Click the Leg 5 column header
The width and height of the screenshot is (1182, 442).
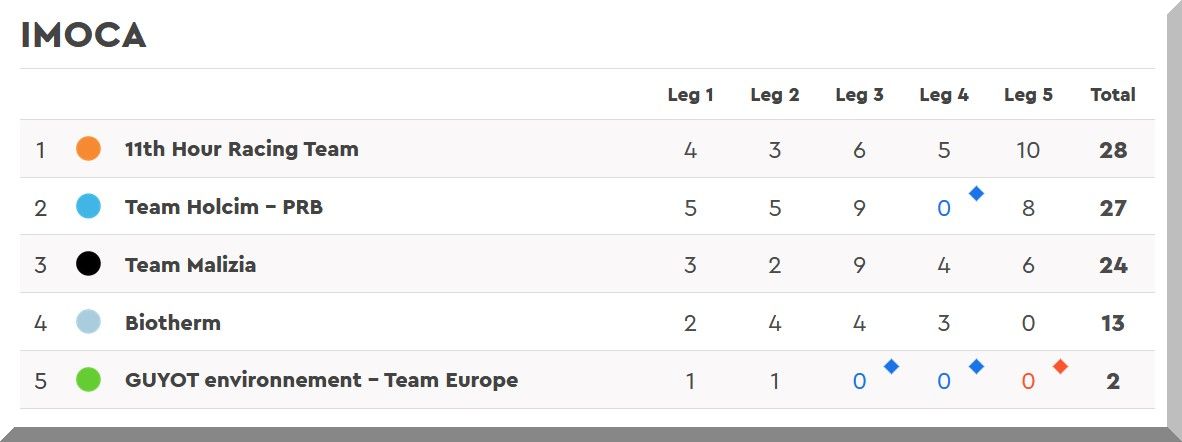pyautogui.click(x=1028, y=95)
